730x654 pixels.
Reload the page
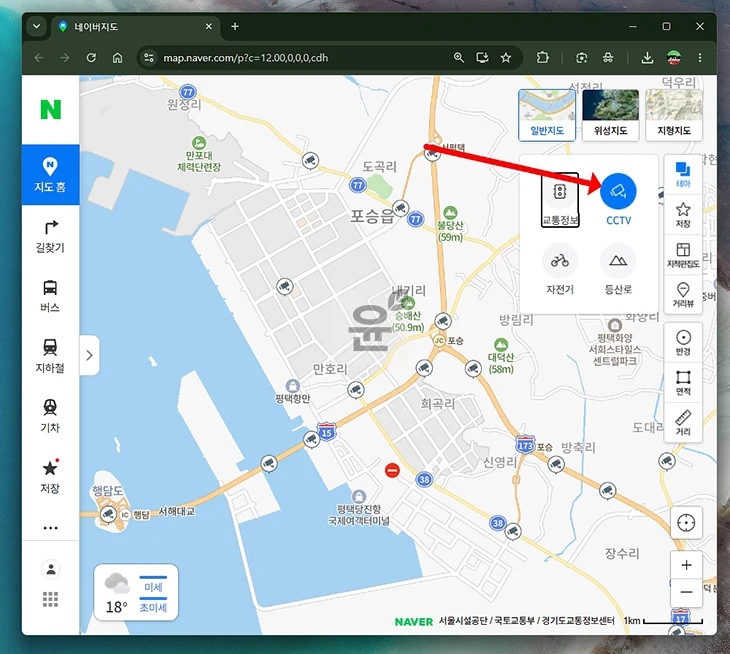(x=91, y=58)
